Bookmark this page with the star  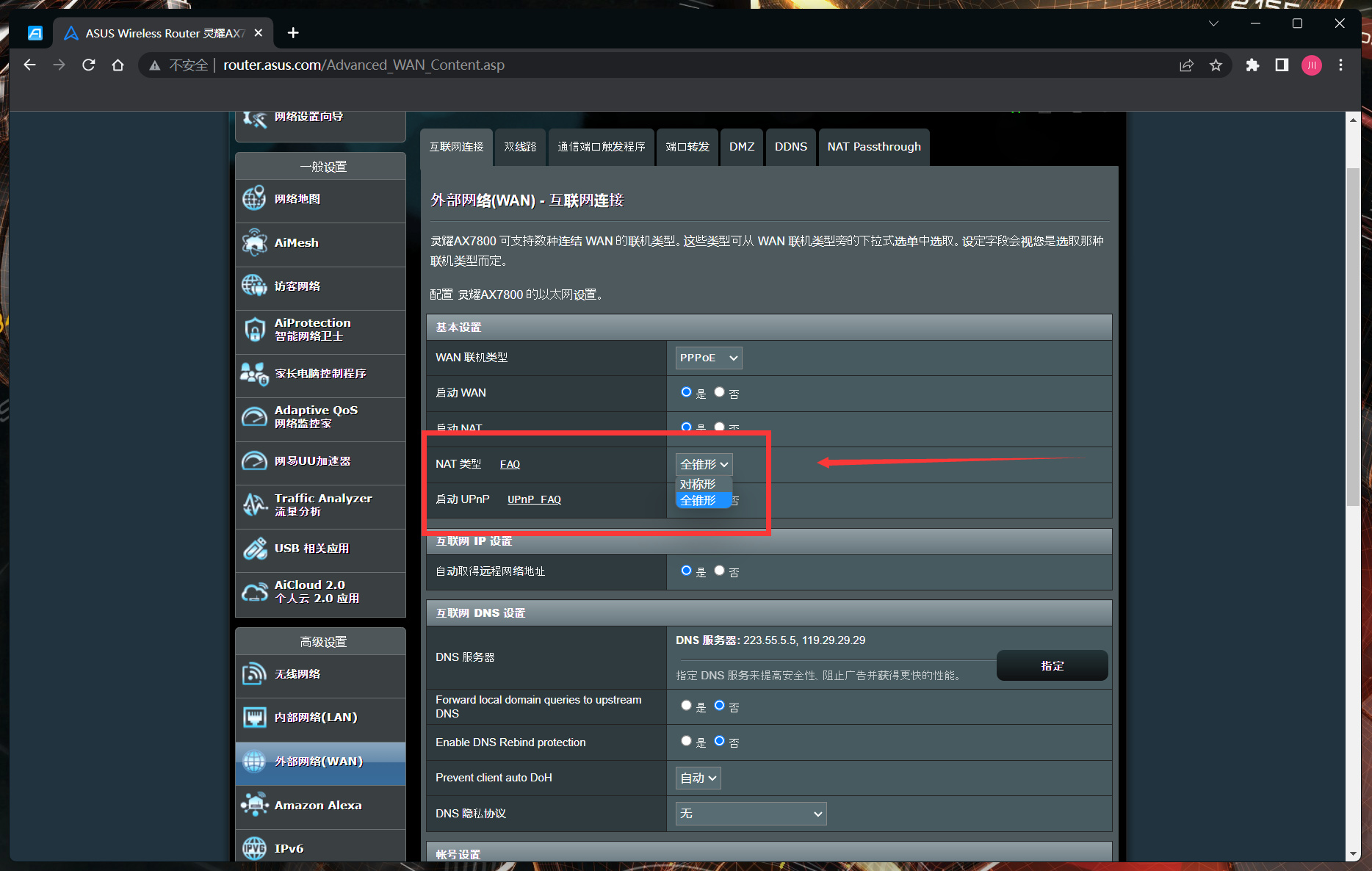pyautogui.click(x=1216, y=65)
